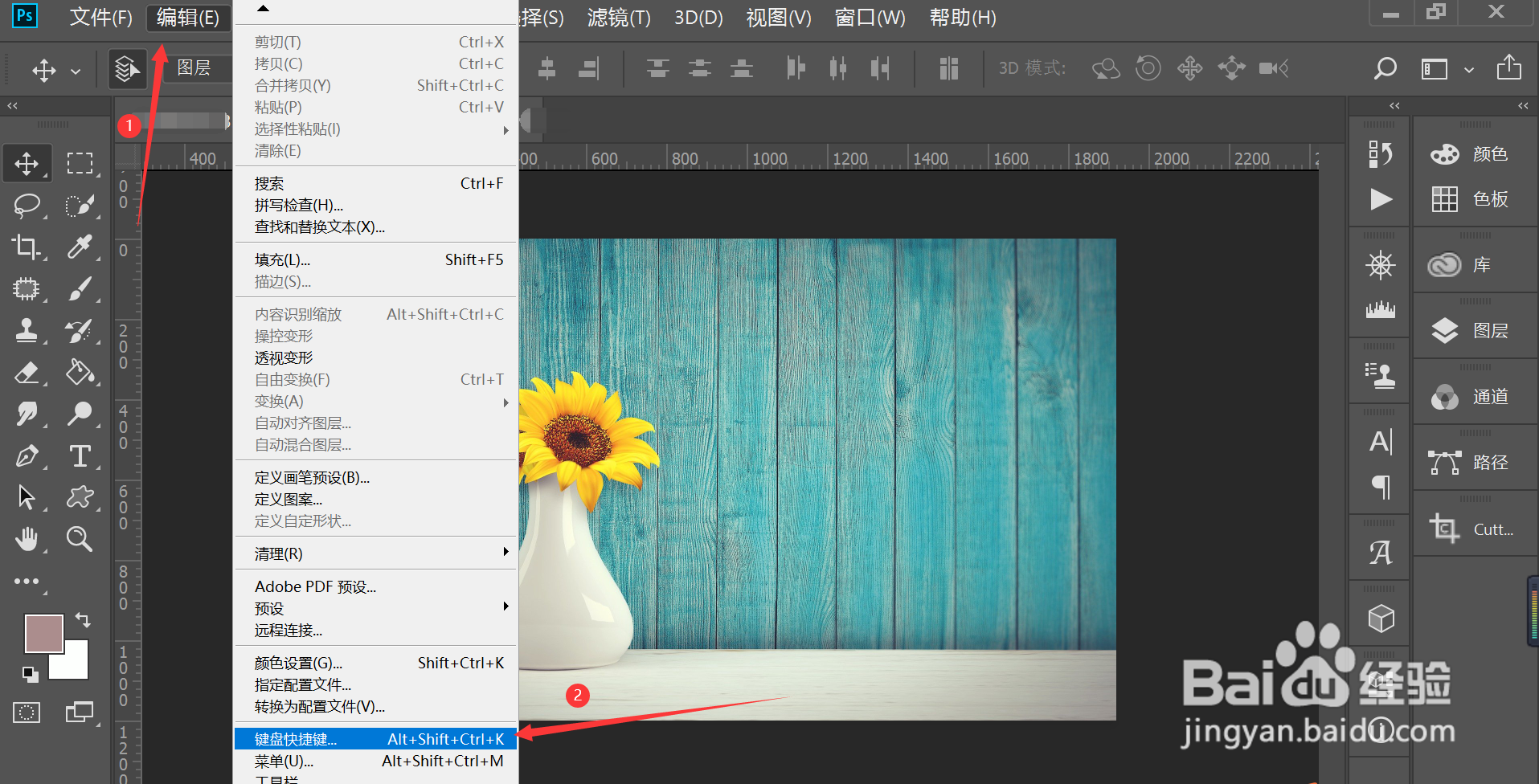Viewport: 1539px width, 784px height.
Task: Toggle Quick Mask mode
Action: click(27, 713)
